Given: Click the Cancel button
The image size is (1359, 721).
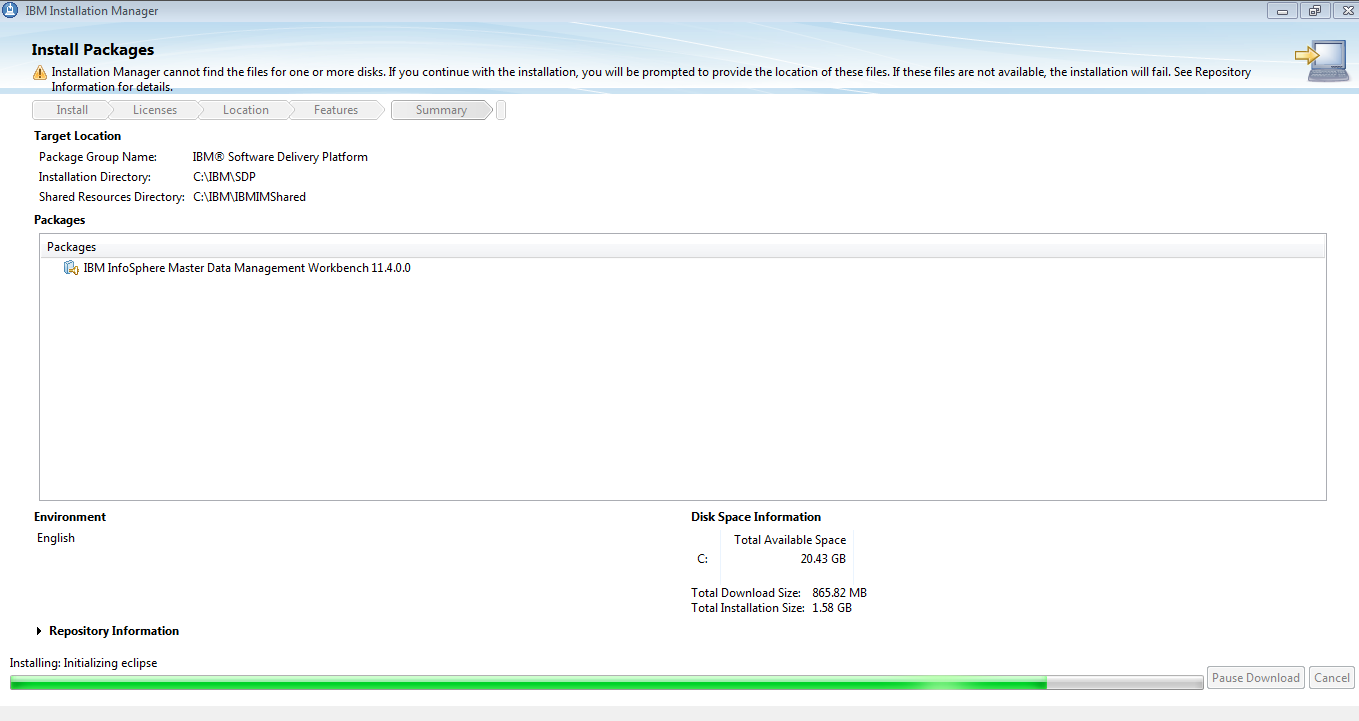Looking at the screenshot, I should click(x=1332, y=678).
